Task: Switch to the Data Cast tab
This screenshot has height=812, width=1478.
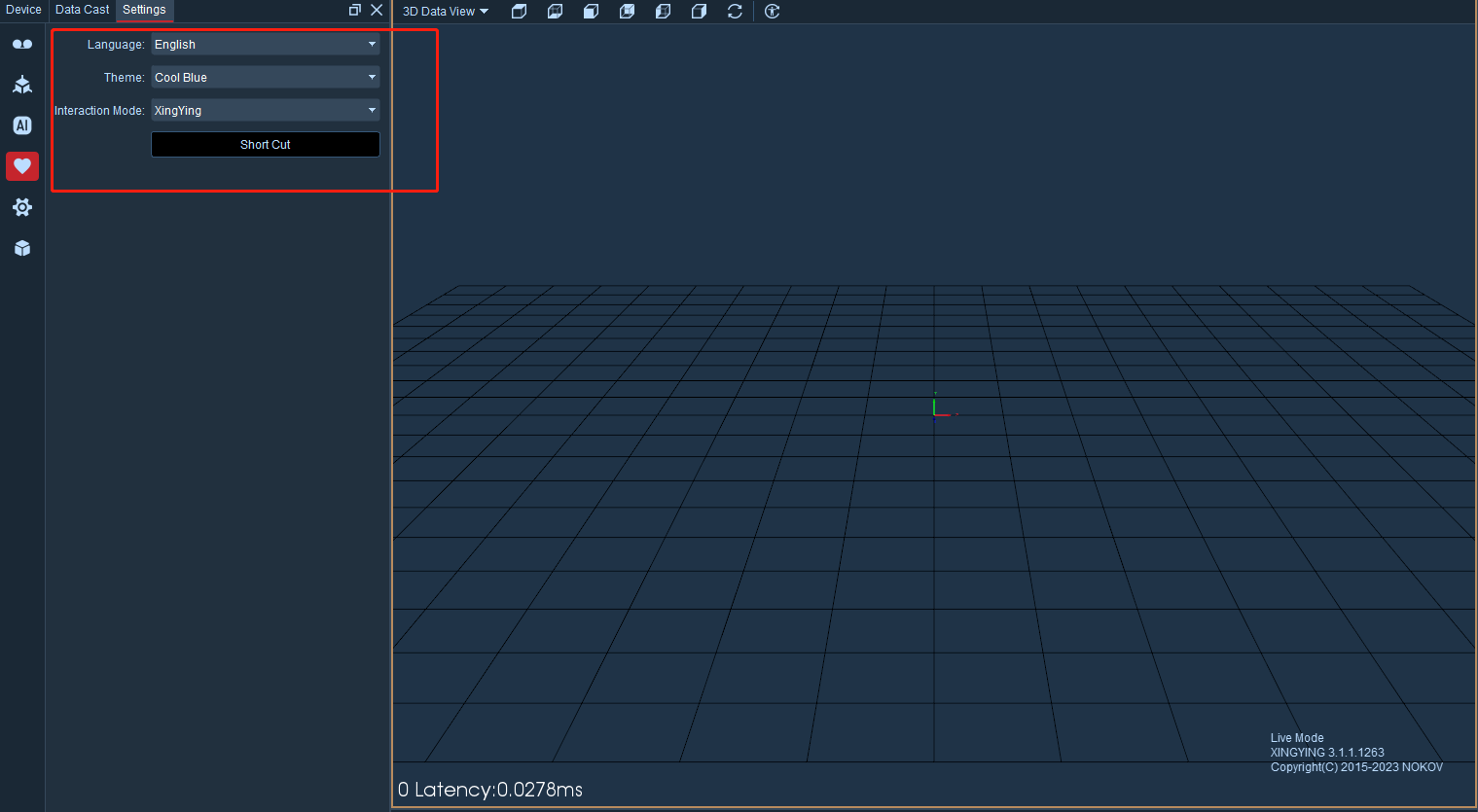Action: 82,10
